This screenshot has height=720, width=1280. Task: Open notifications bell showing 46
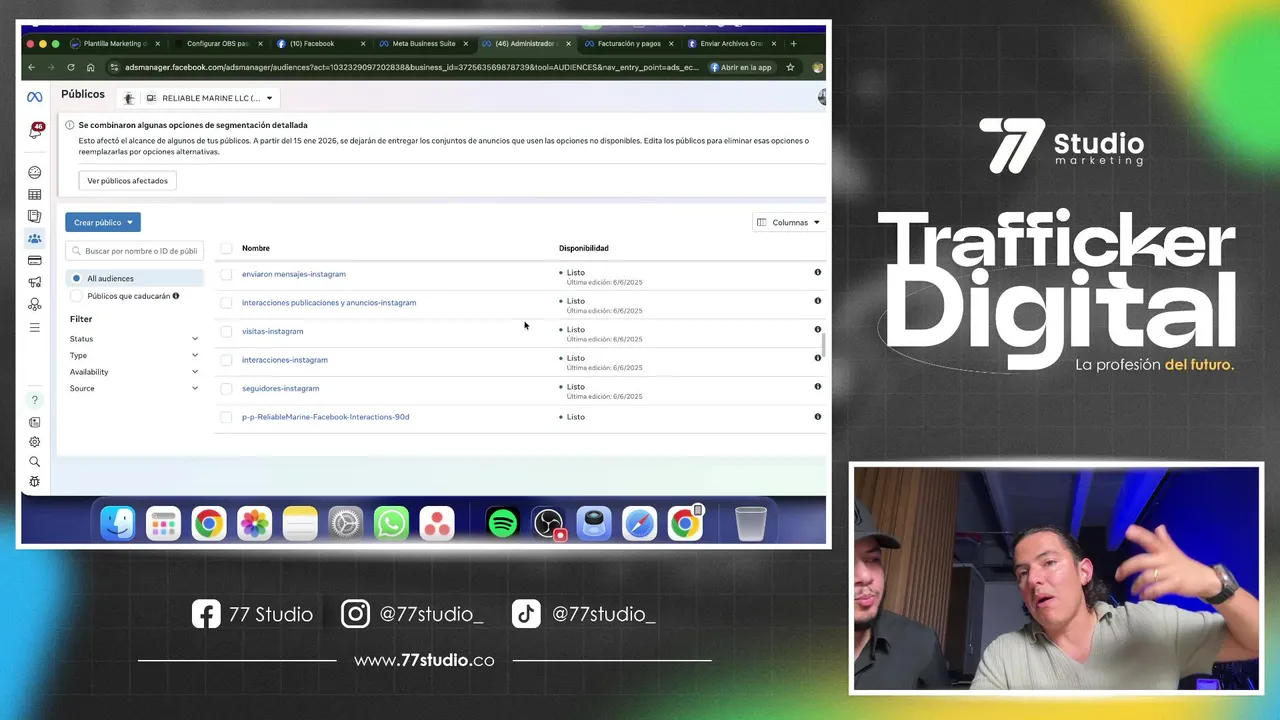35,131
